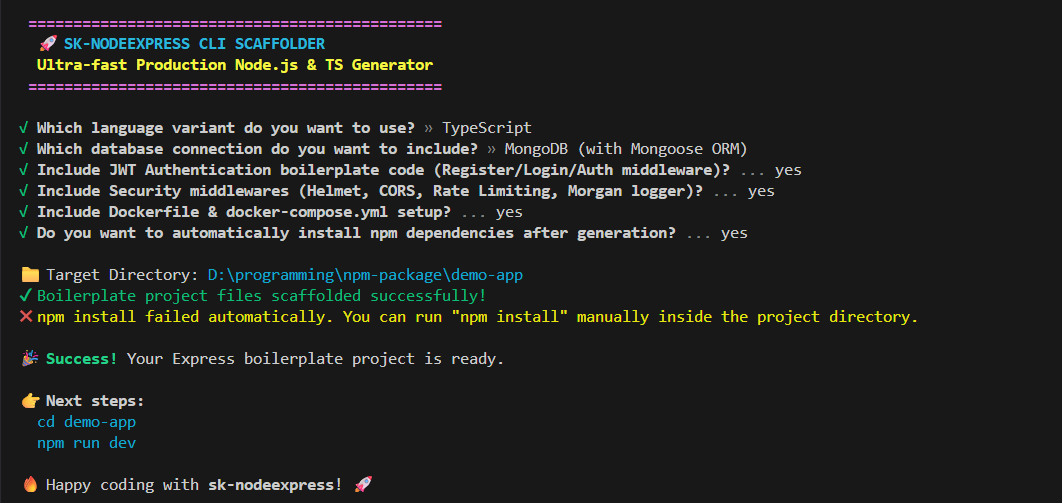Image resolution: width=1062 pixels, height=503 pixels.
Task: Click the fire emoji before Happy coding
Action: (30, 485)
